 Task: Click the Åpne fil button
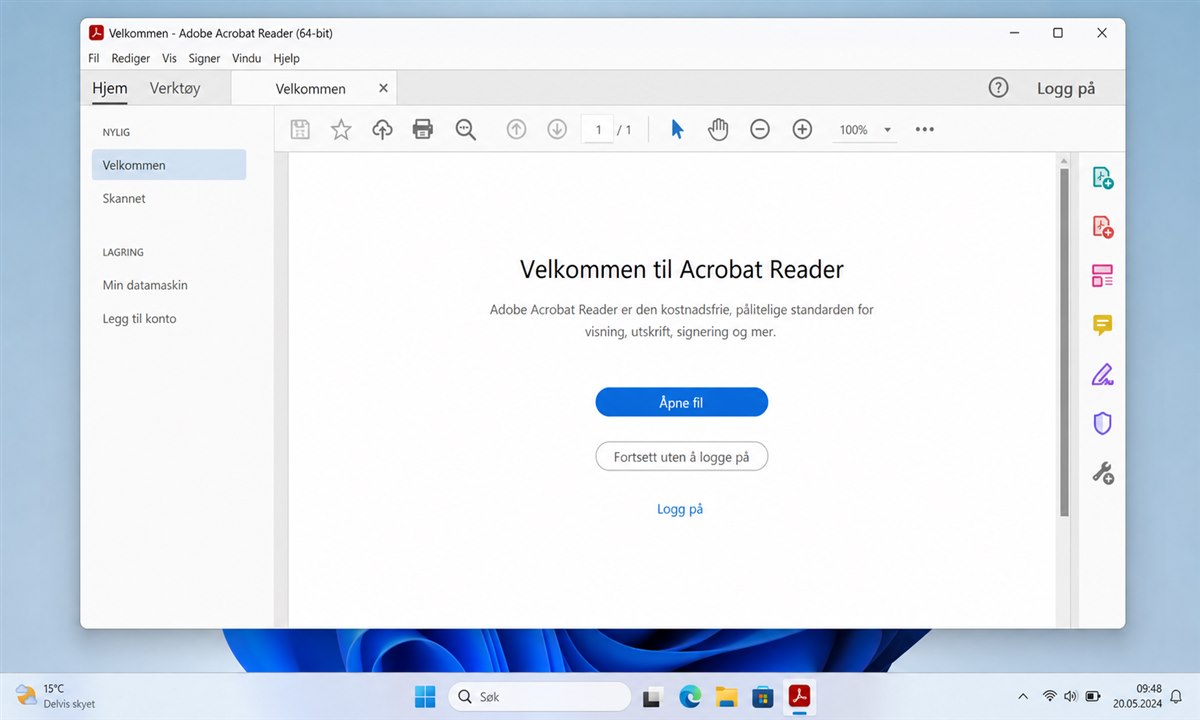(x=681, y=402)
